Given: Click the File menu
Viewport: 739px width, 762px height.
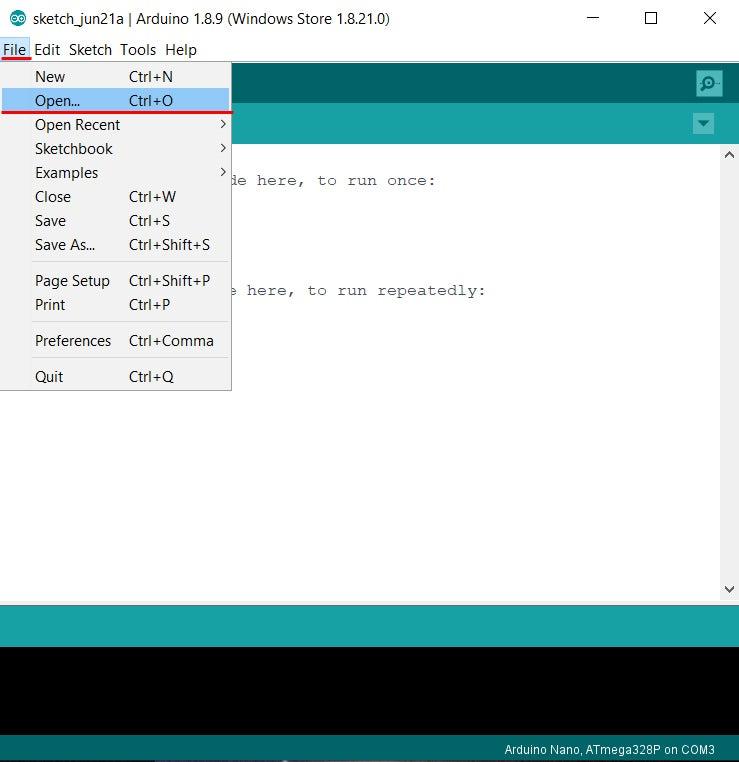Looking at the screenshot, I should pyautogui.click(x=15, y=50).
